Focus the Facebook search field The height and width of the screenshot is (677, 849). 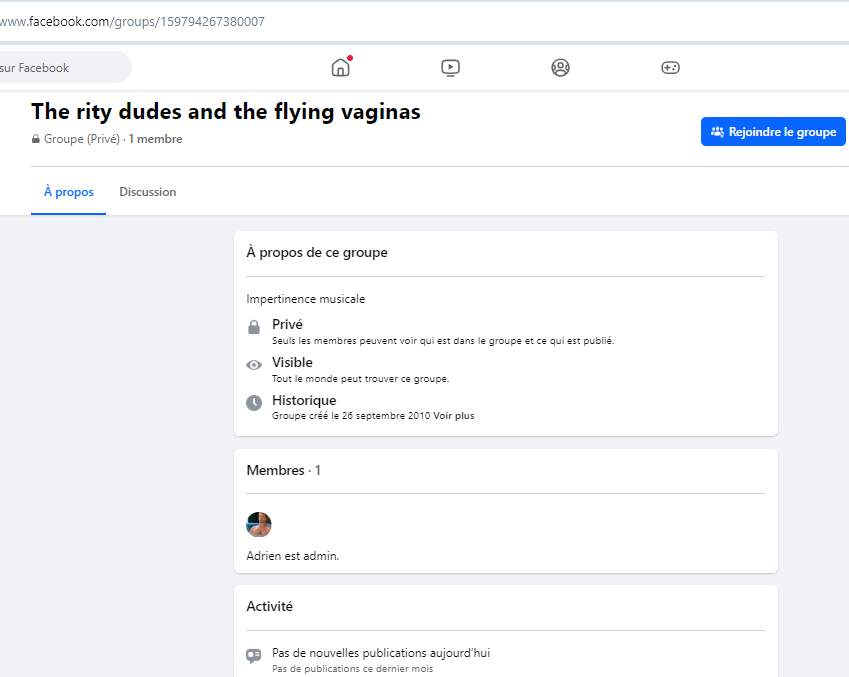pos(62,68)
